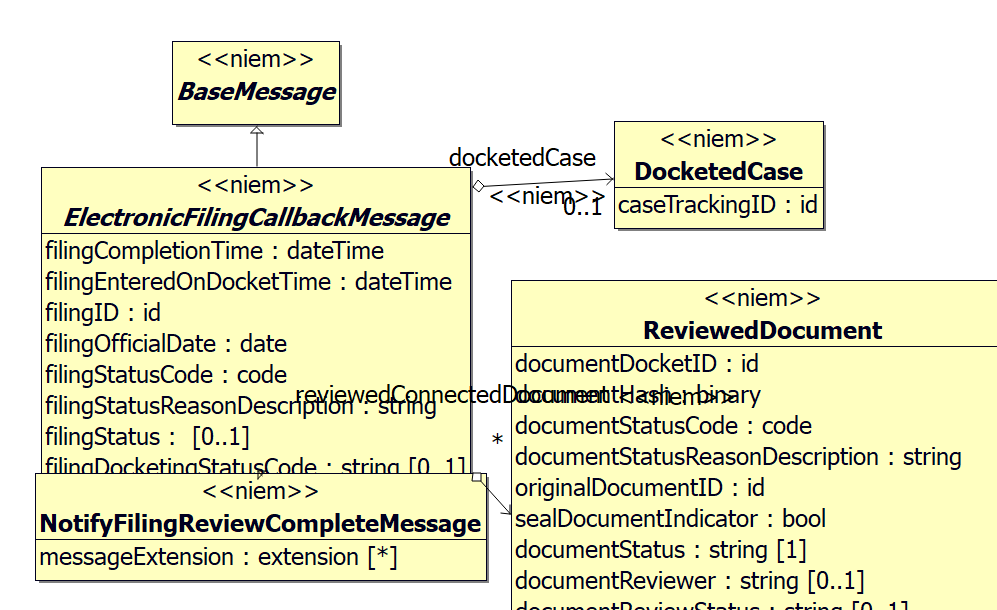Image resolution: width=997 pixels, height=610 pixels.
Task: Click the documentDocketID : id attribute
Action: click(x=636, y=363)
